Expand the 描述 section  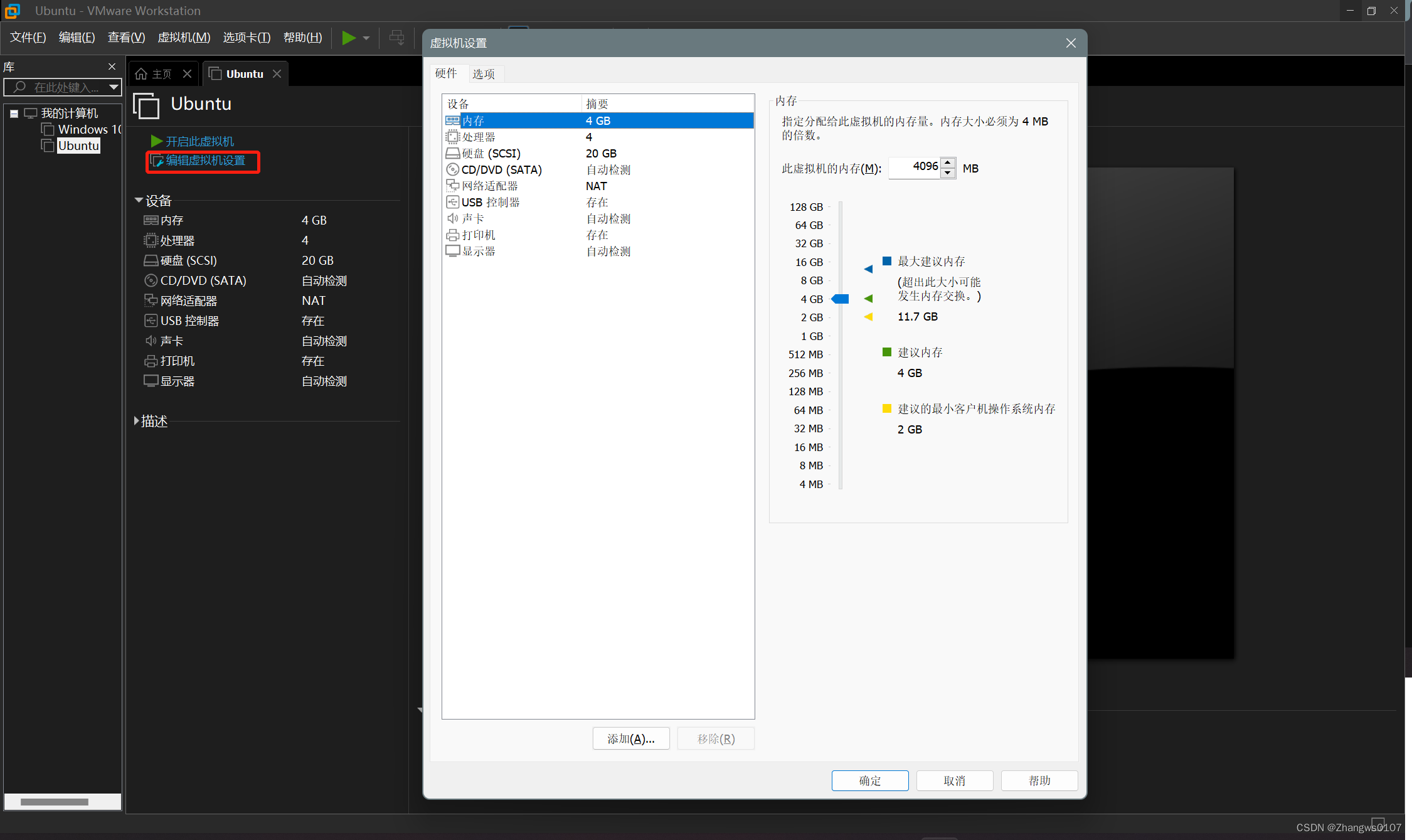coord(137,421)
